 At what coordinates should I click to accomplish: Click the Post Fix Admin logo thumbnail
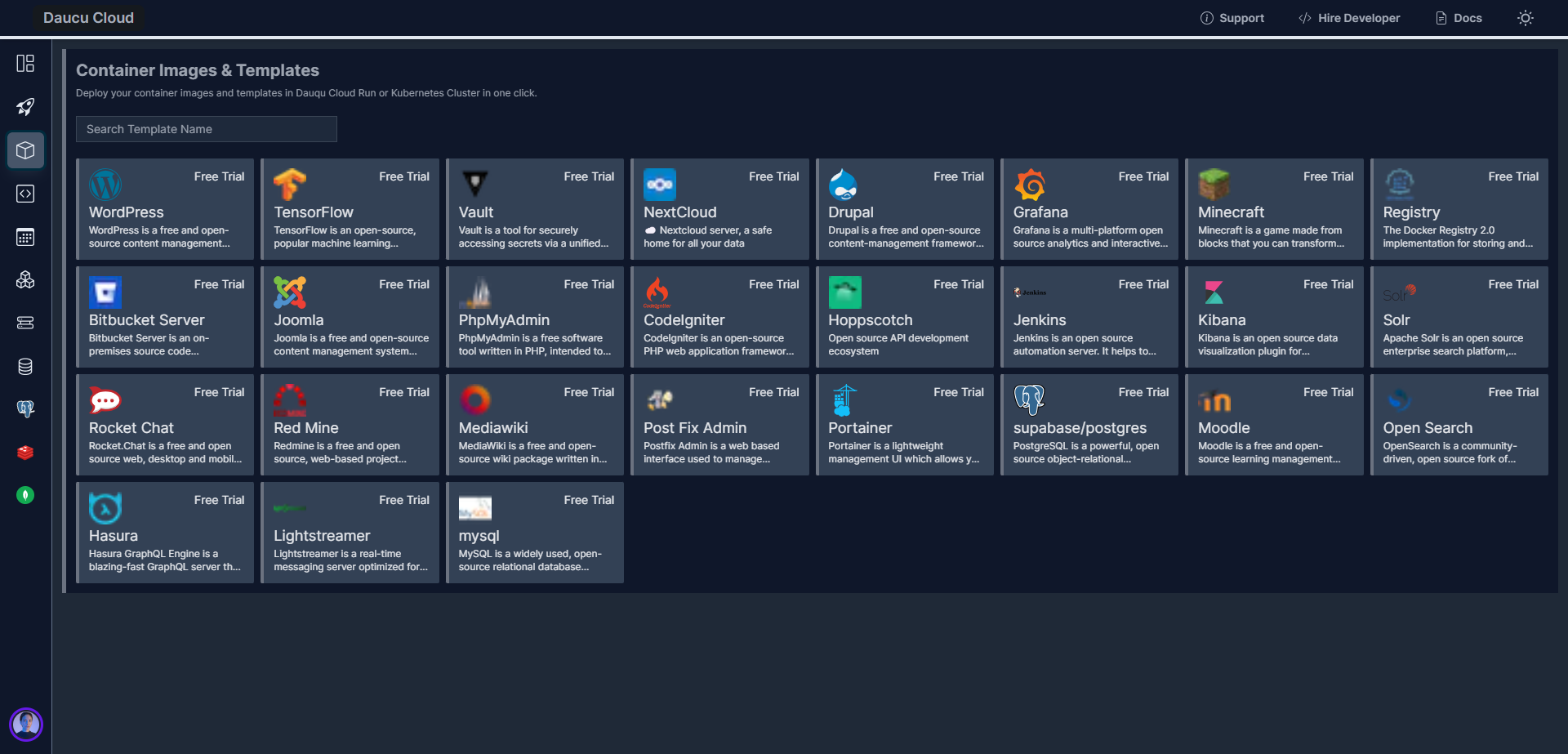[660, 399]
